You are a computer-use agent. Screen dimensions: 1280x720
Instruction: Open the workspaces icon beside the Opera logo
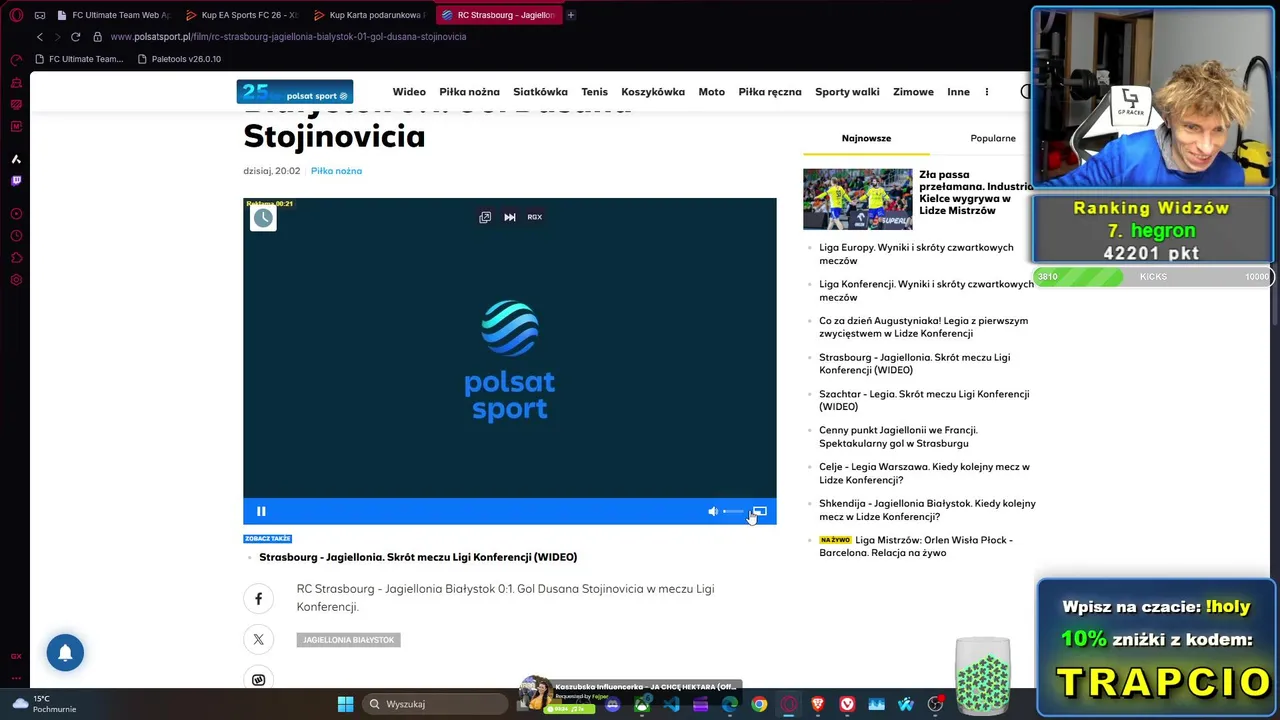point(40,15)
